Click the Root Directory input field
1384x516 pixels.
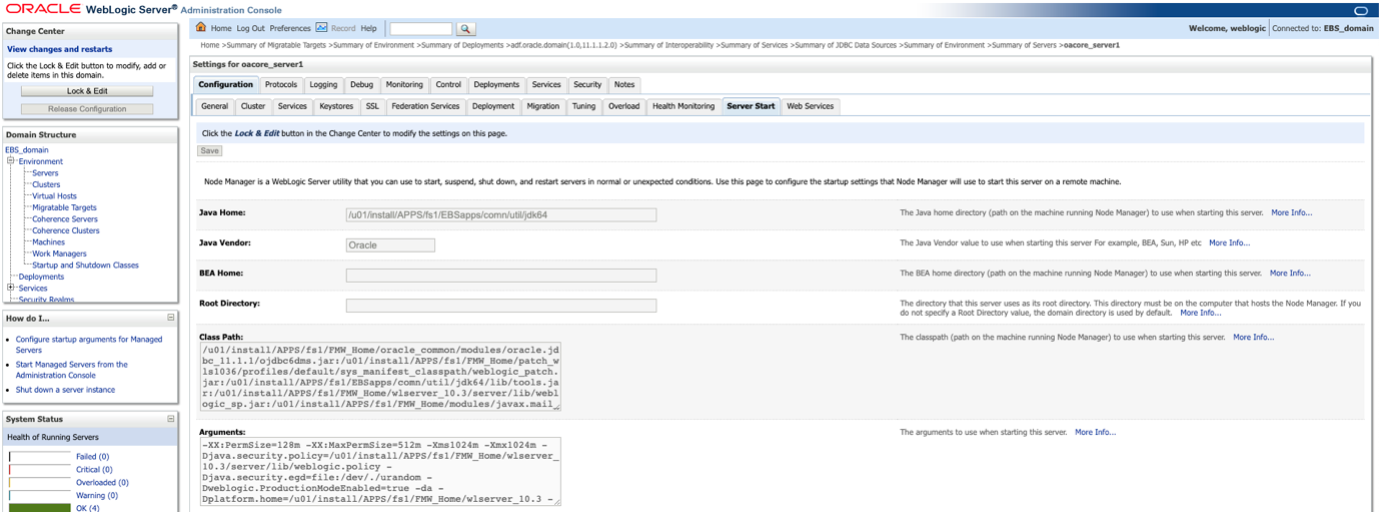tap(501, 305)
